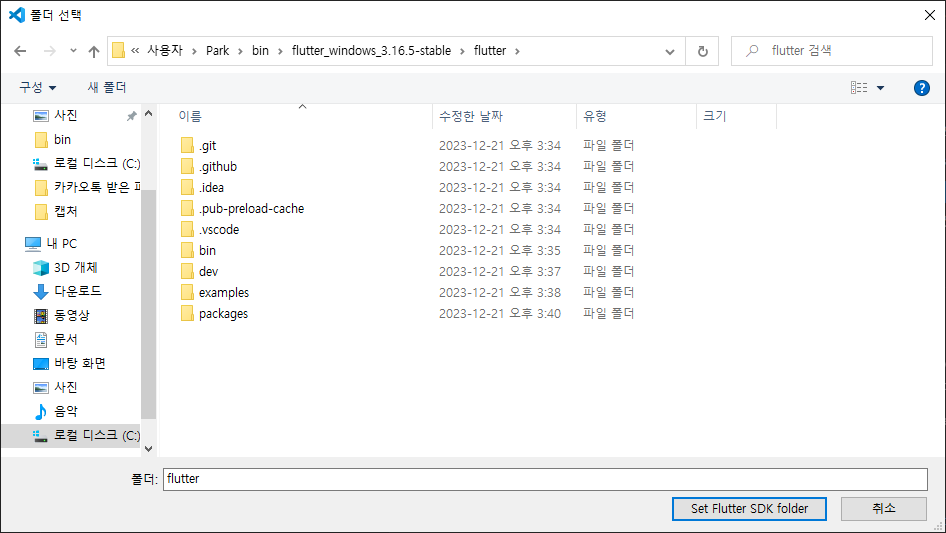Image resolution: width=946 pixels, height=533 pixels.
Task: Click the navigation pane scroll down arrow
Action: (148, 449)
